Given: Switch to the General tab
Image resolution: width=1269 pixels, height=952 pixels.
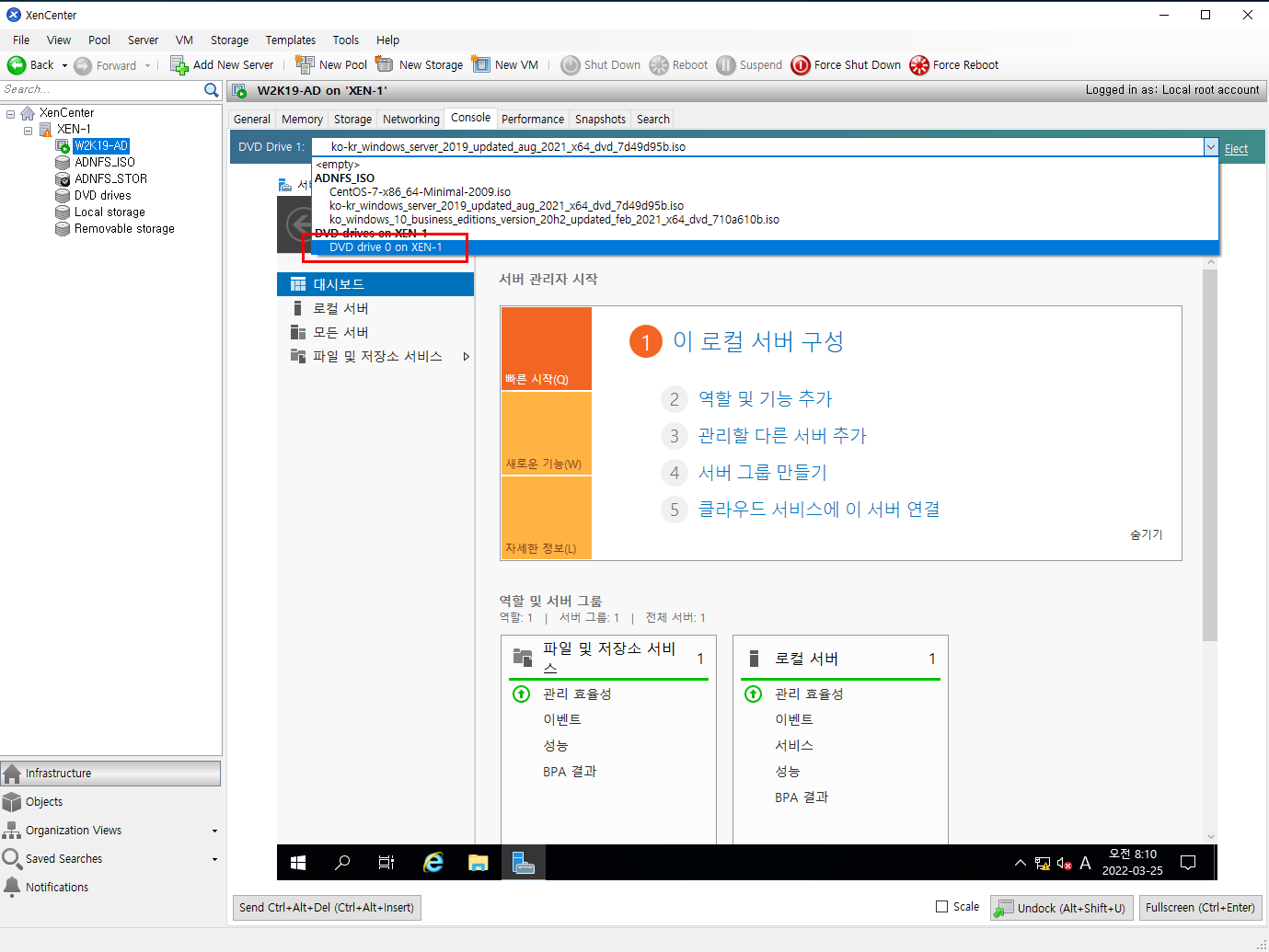Looking at the screenshot, I should [252, 119].
